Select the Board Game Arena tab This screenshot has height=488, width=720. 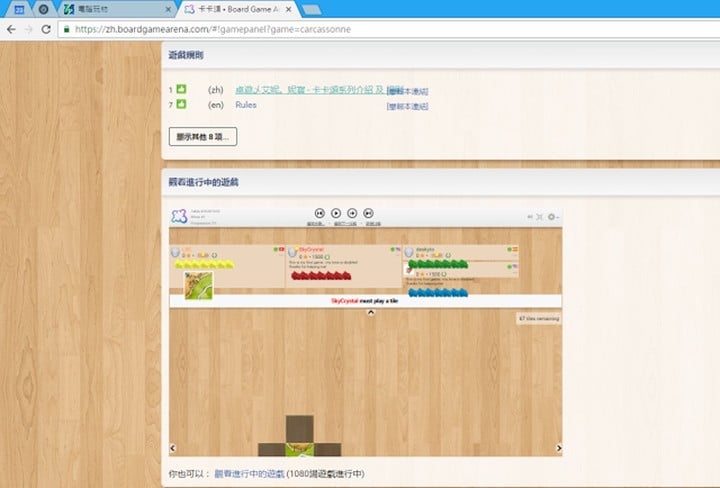pos(239,9)
